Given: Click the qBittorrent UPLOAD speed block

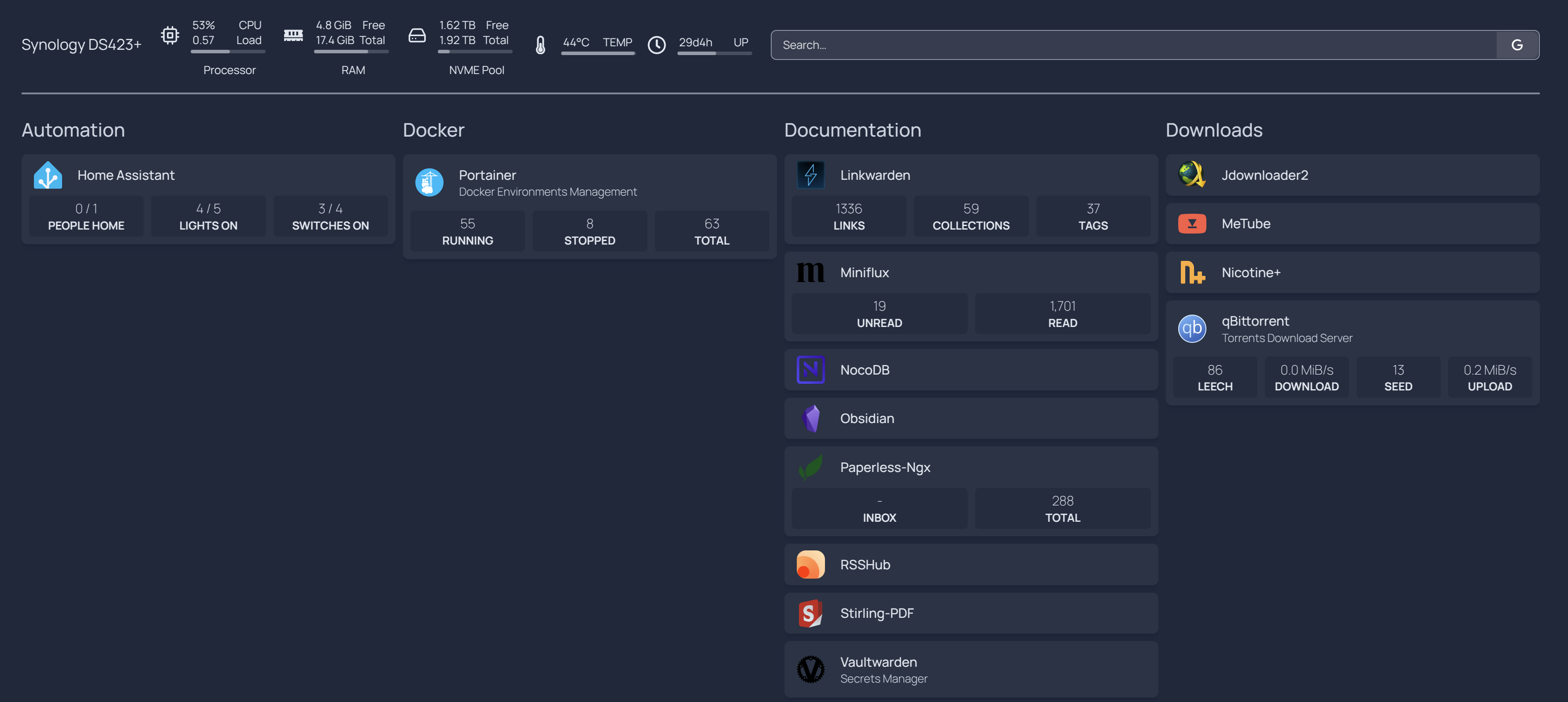Looking at the screenshot, I should click(1490, 378).
